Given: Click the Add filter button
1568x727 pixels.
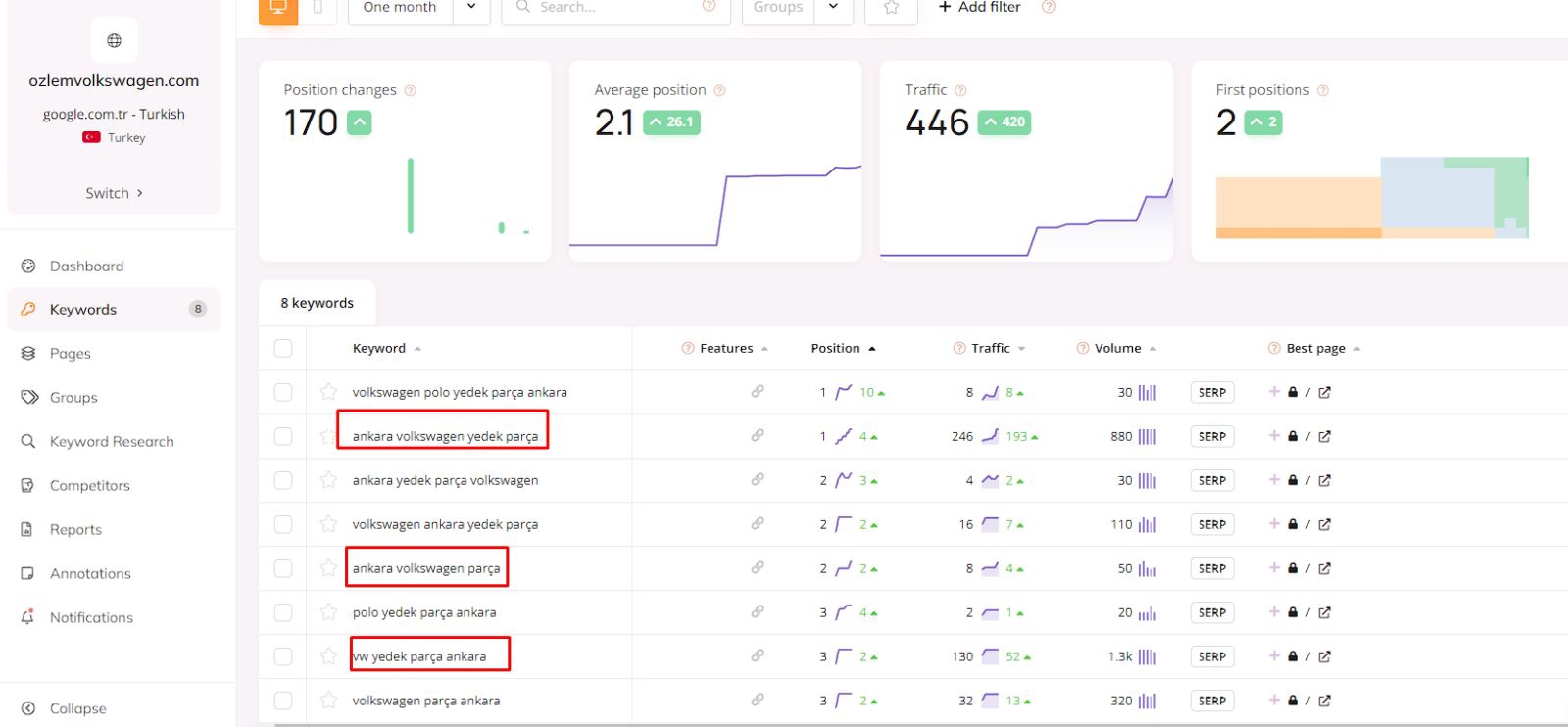Looking at the screenshot, I should 979,8.
